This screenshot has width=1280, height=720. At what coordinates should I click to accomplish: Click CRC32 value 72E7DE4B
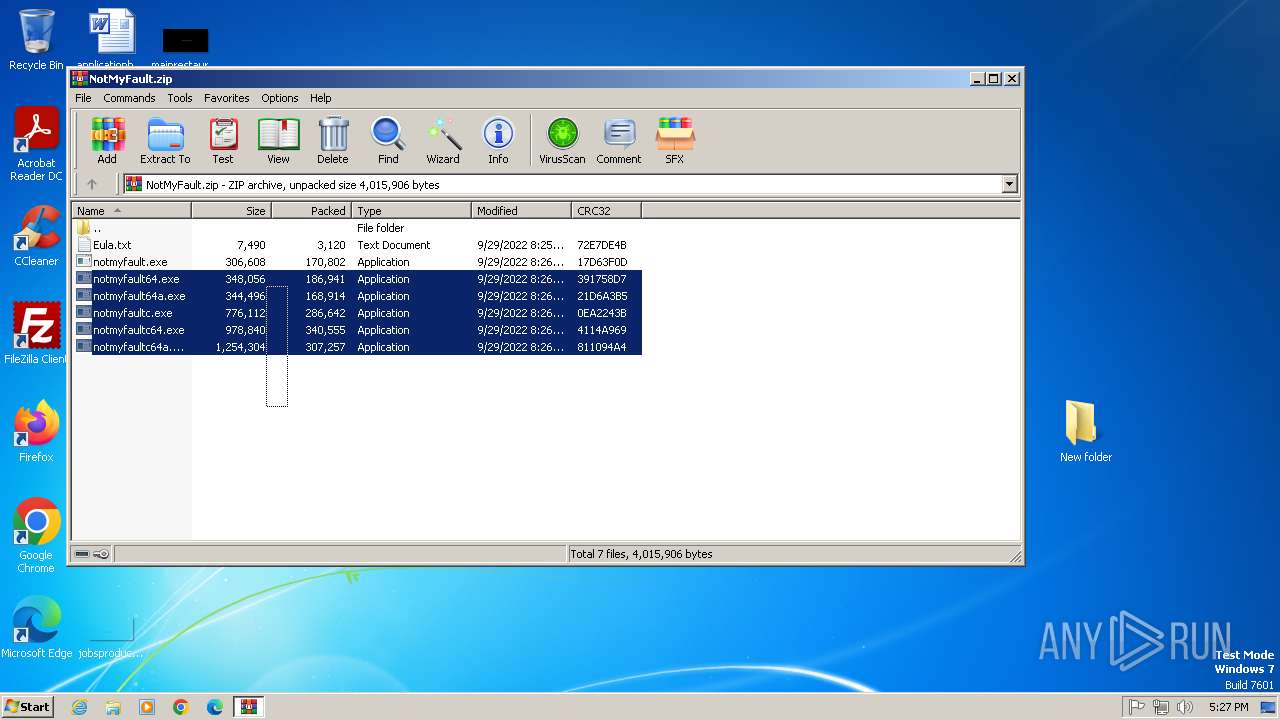tap(602, 245)
